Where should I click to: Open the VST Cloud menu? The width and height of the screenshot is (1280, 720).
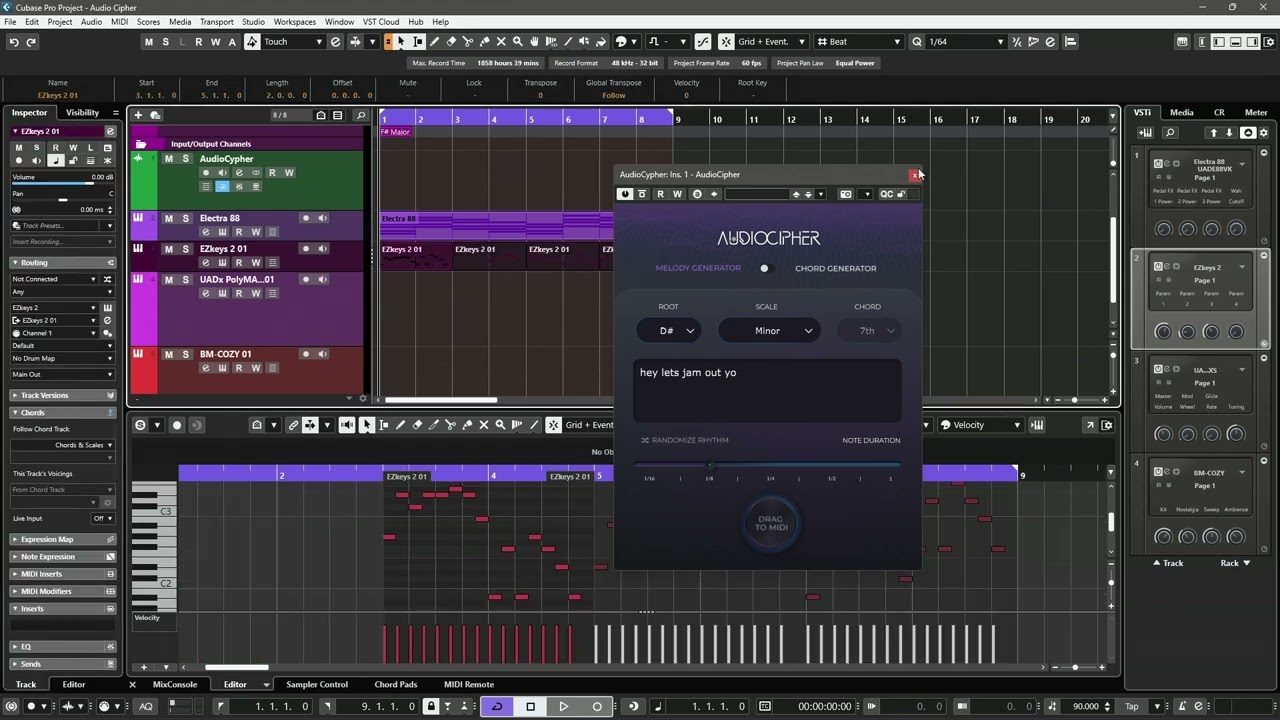coord(381,22)
